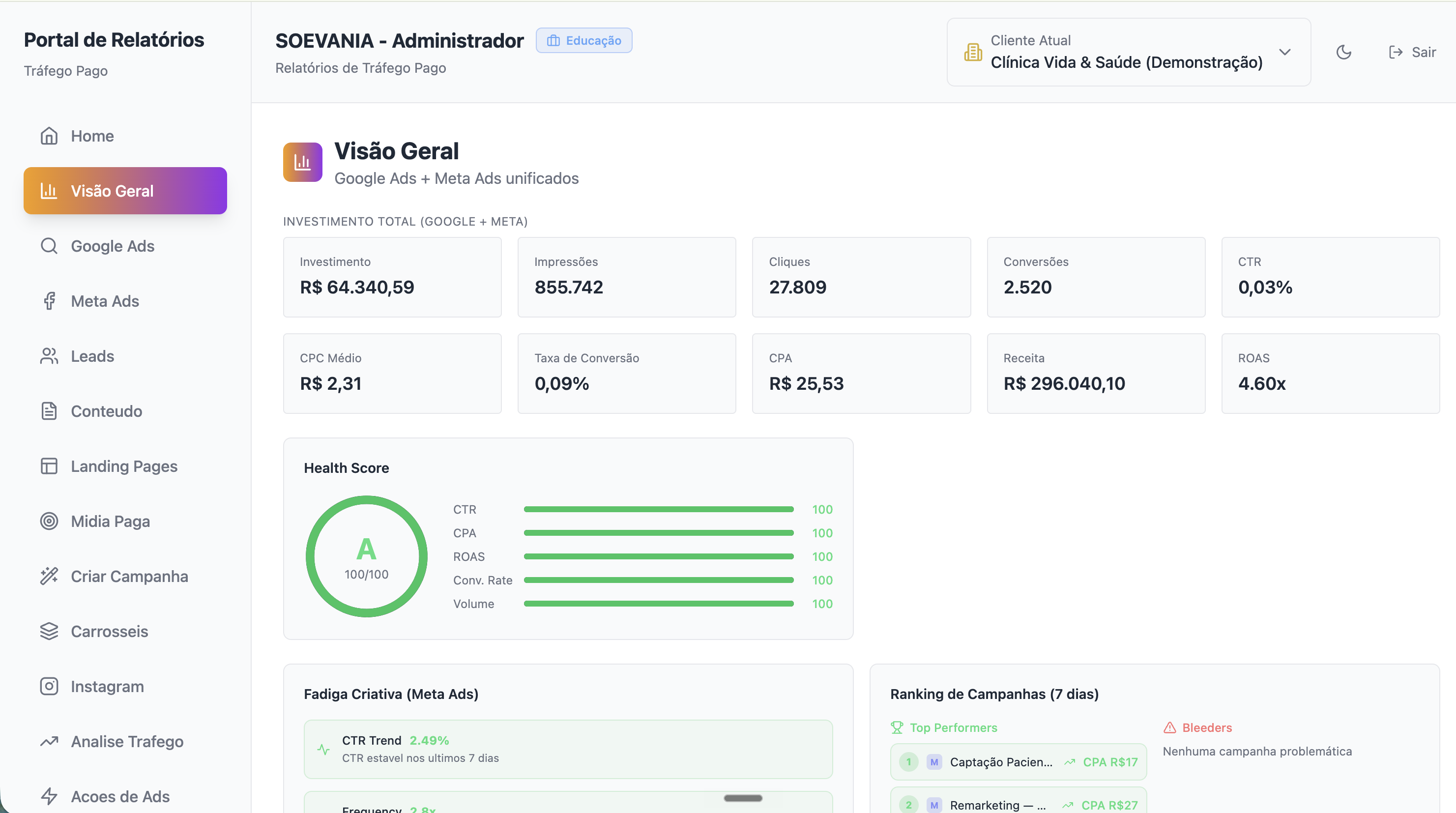Click the Taxa de Conversão 0,09% card
This screenshot has height=813, width=1456.
[x=627, y=374]
